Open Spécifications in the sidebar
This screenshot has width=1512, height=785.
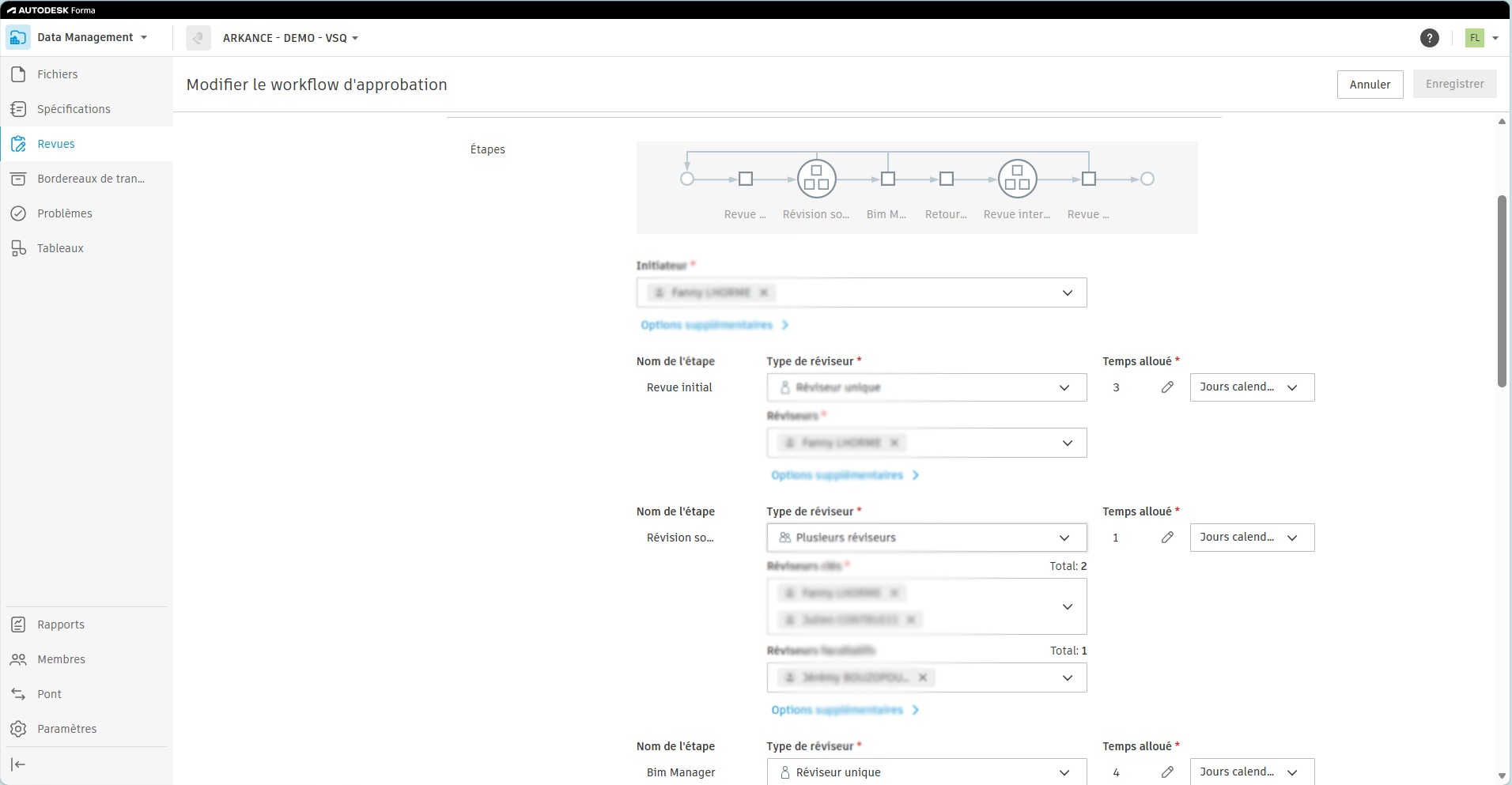coord(86,109)
